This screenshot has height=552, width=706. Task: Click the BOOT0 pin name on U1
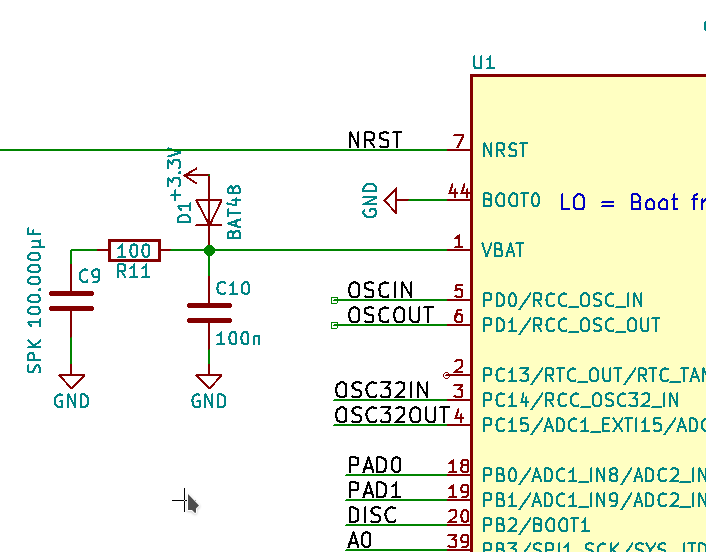511,200
